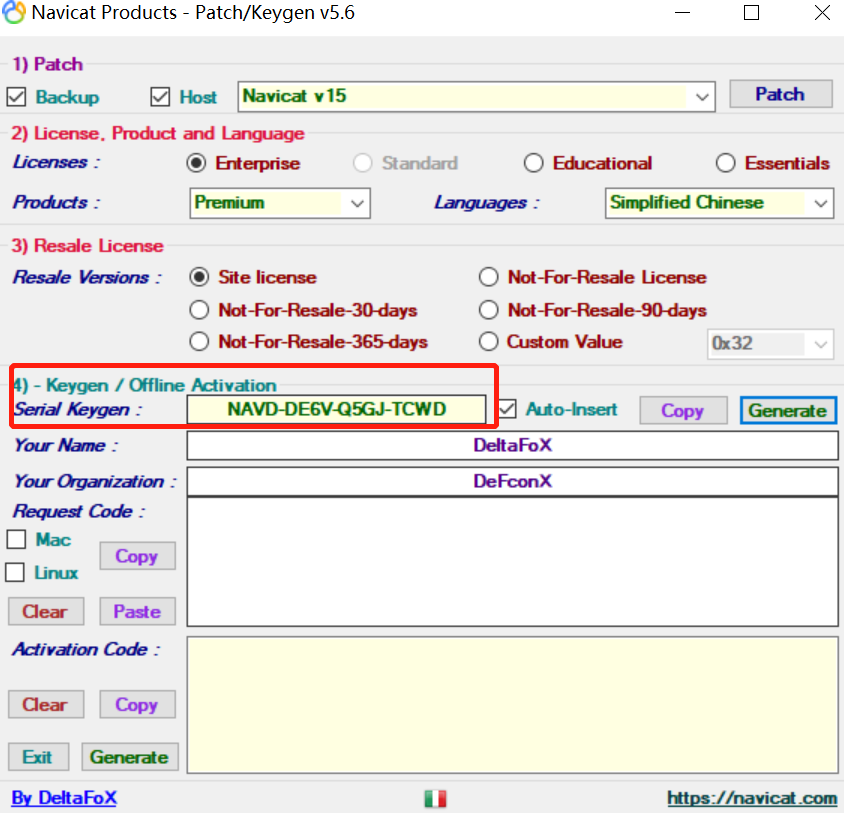Click the Copy button for Request Code
Screen dimensions: 844x813
pyautogui.click(x=137, y=556)
